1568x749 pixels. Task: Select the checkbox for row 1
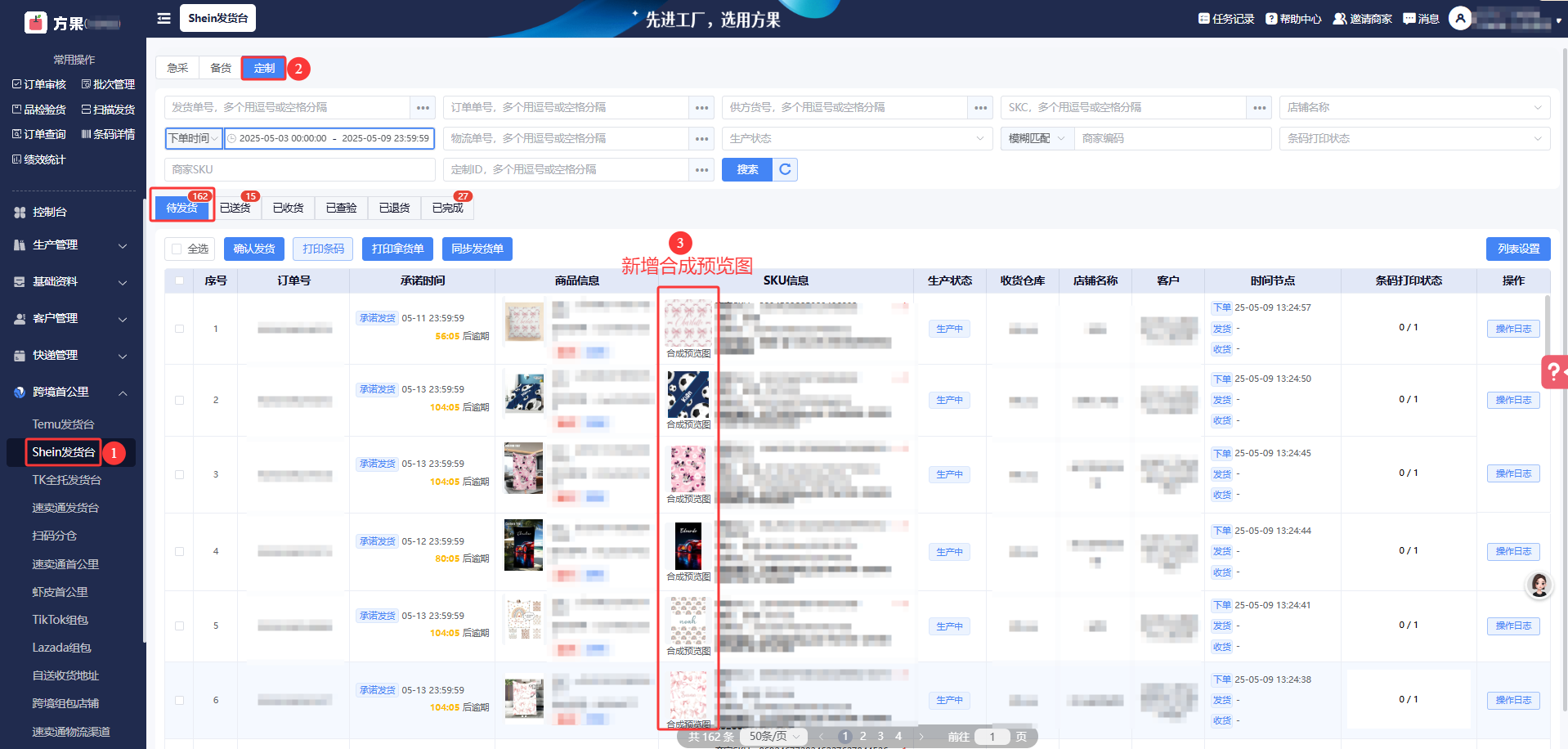coord(179,329)
